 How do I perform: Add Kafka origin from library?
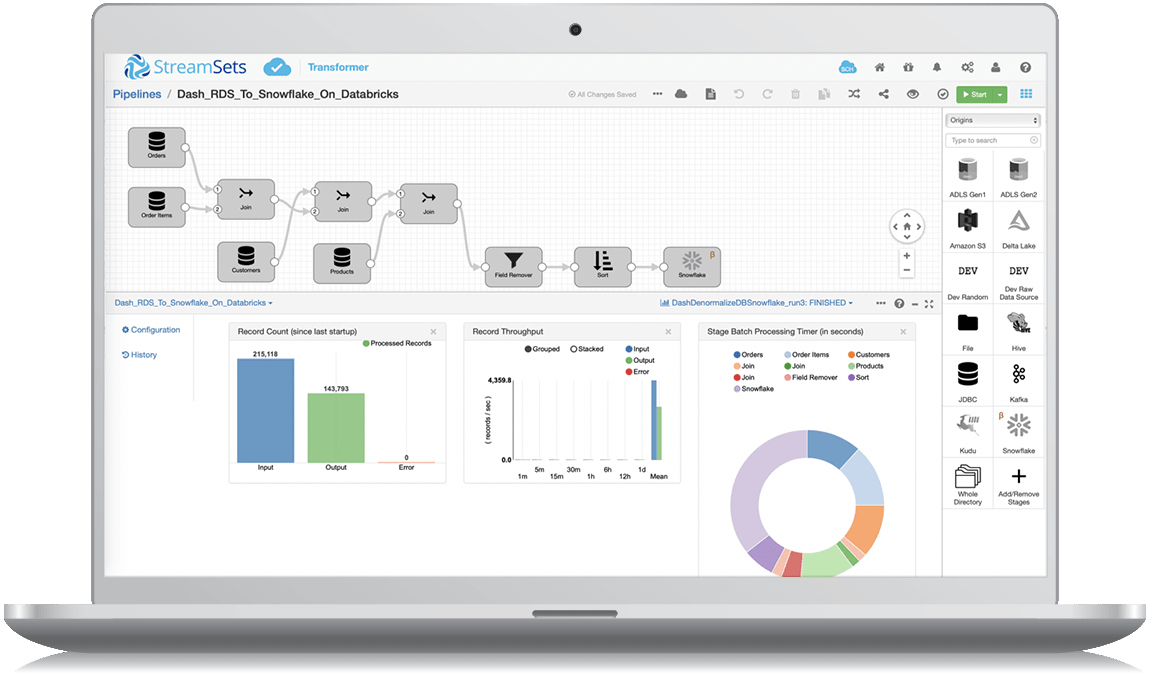click(x=1019, y=382)
